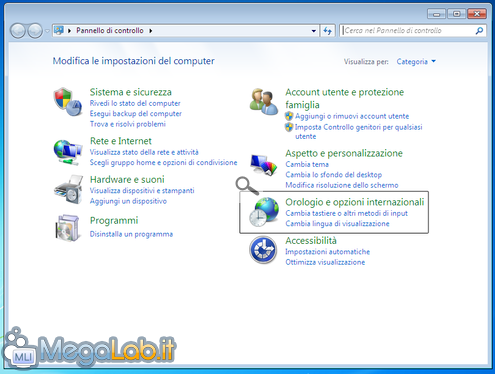Click the refresh button beside address bar

pos(328,31)
